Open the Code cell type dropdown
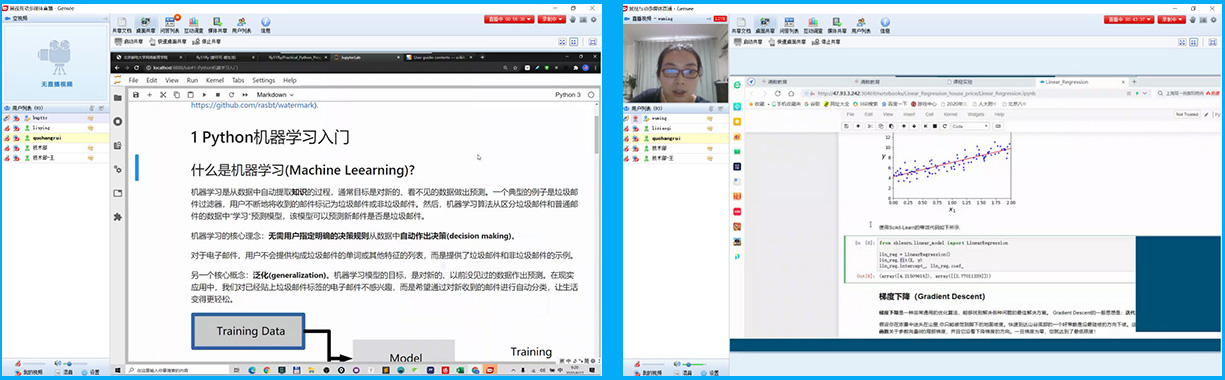The height and width of the screenshot is (380, 1225). tap(970, 126)
